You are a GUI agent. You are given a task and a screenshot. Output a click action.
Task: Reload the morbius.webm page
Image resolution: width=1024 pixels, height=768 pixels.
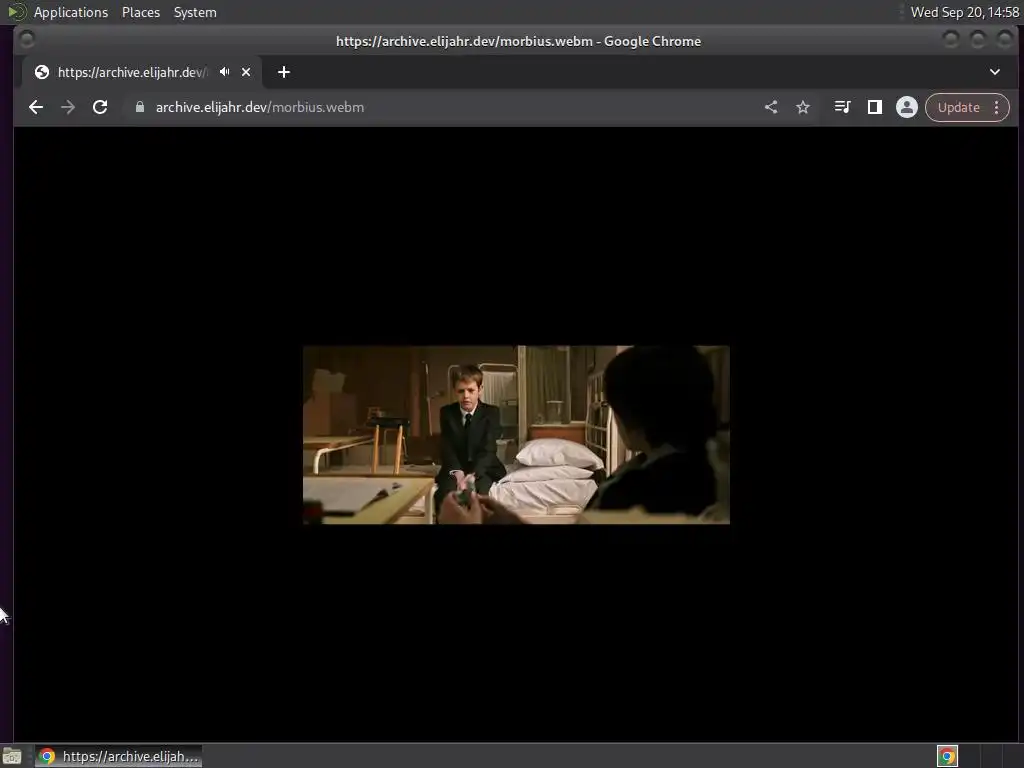click(100, 107)
